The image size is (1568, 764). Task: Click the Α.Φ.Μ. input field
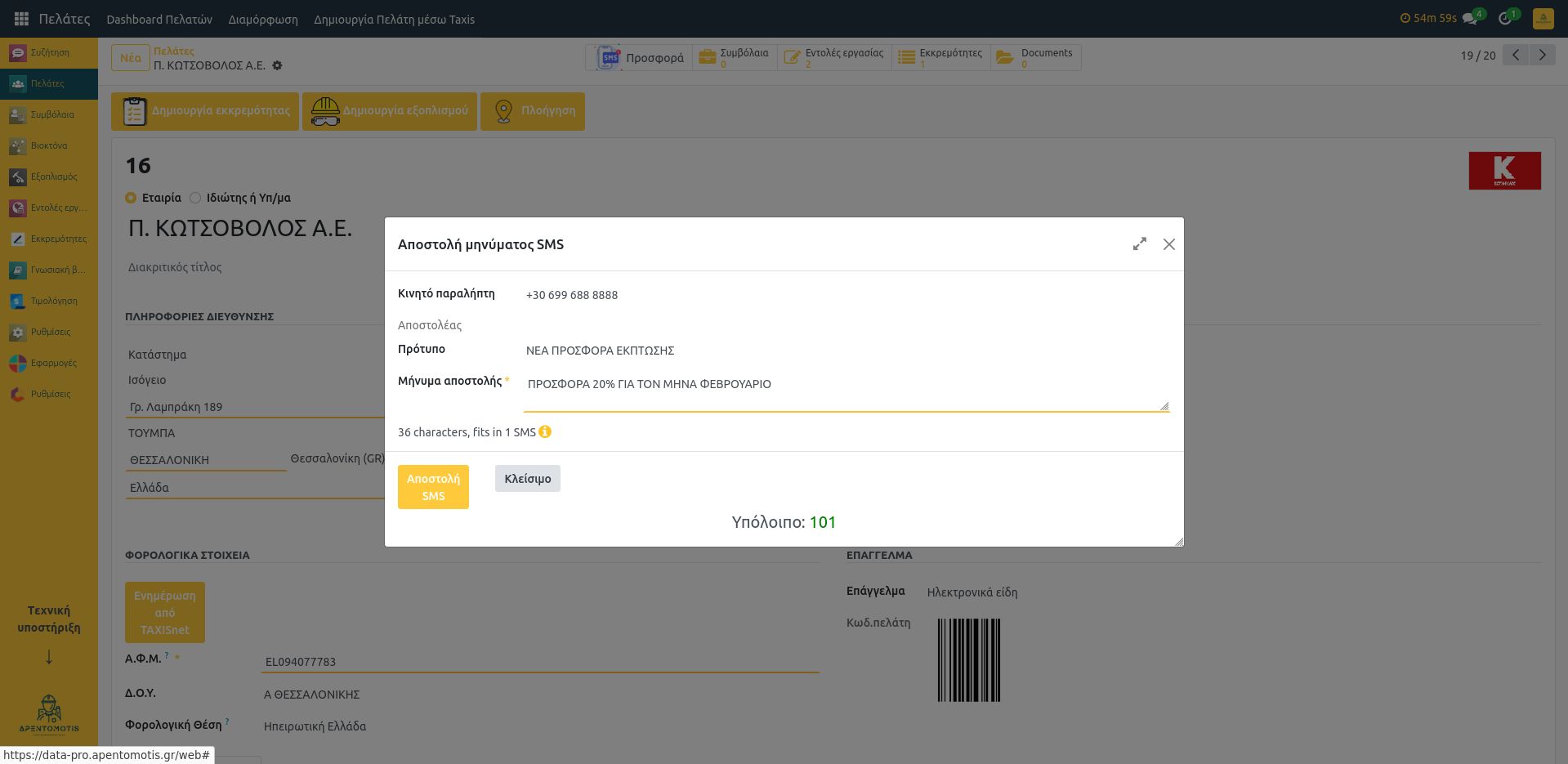539,662
